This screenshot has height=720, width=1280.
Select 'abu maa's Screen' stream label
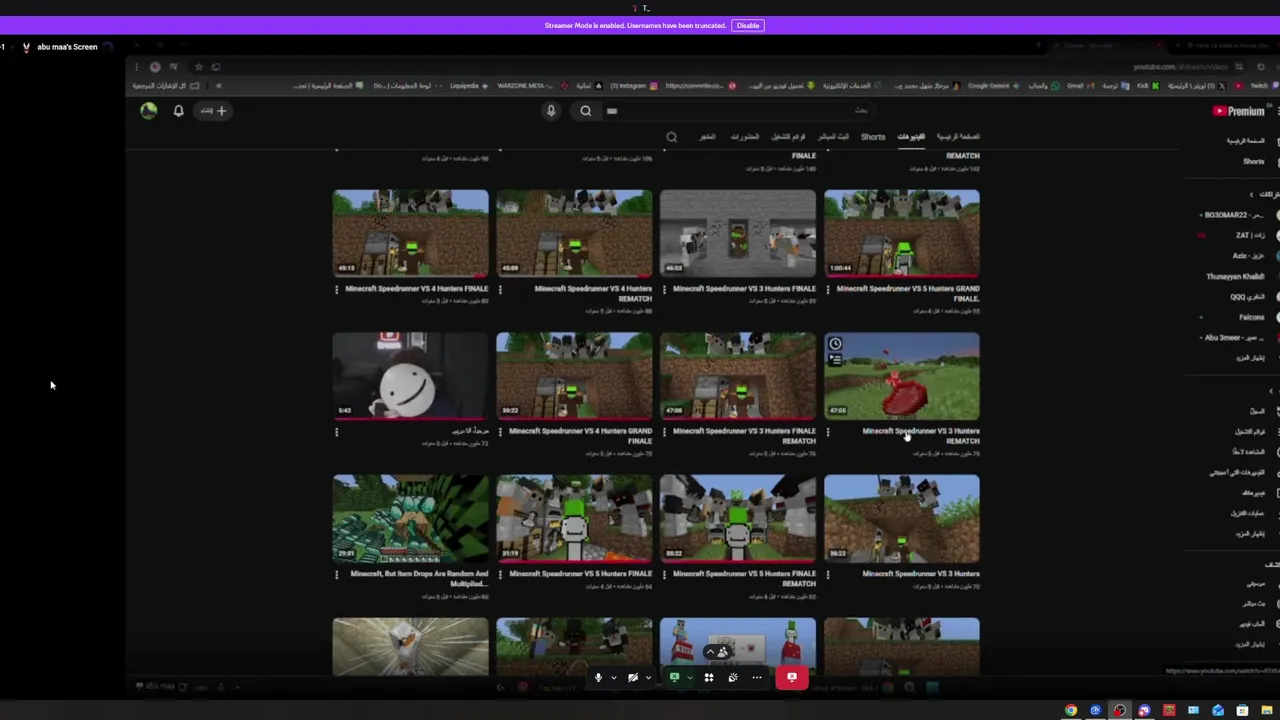67,47
